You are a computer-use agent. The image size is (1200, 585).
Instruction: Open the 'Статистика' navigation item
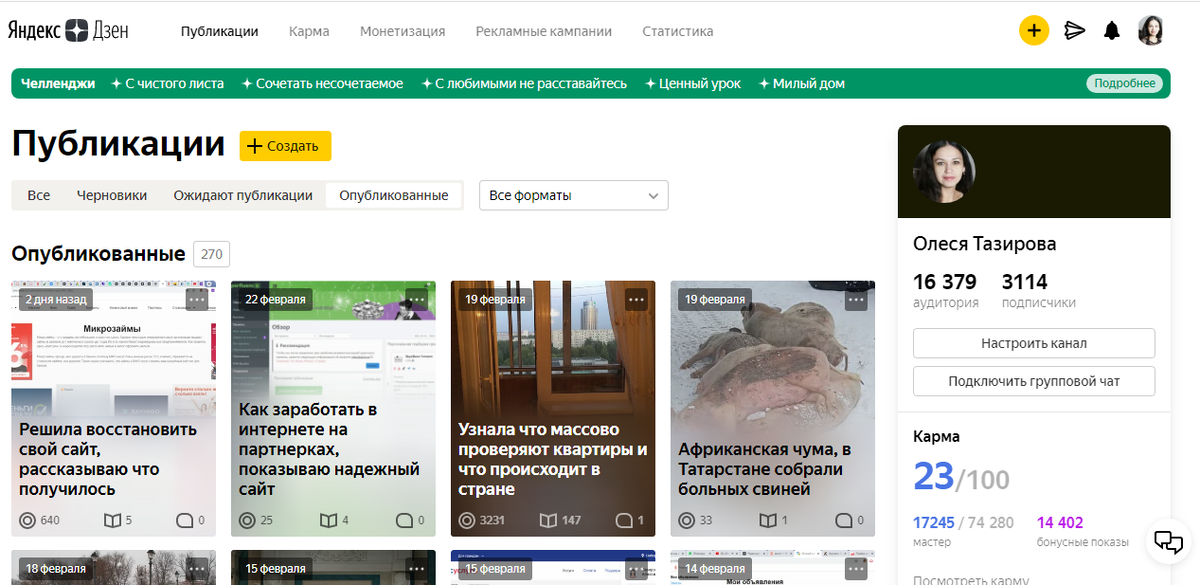tap(678, 31)
